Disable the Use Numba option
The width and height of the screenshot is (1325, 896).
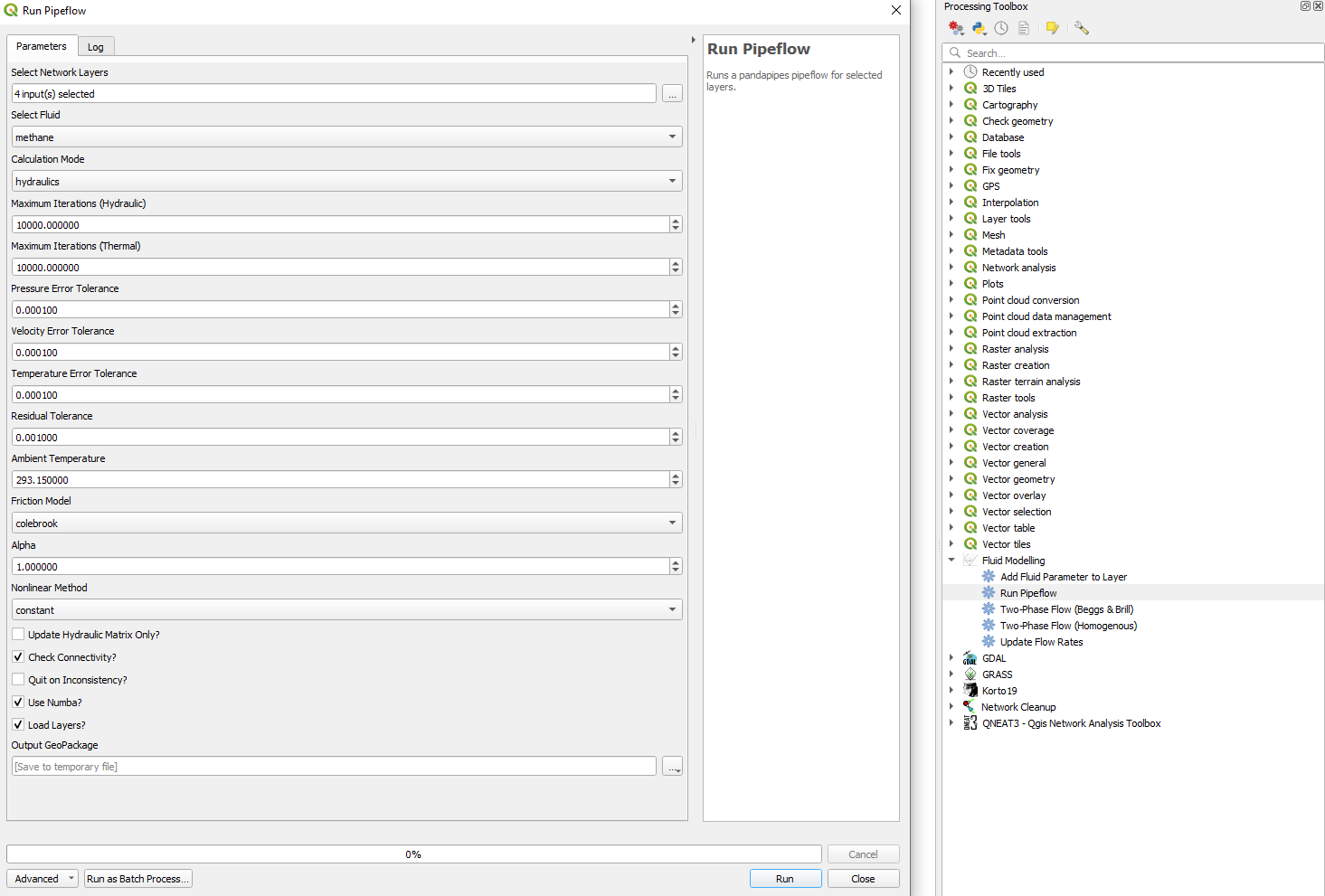[18, 703]
